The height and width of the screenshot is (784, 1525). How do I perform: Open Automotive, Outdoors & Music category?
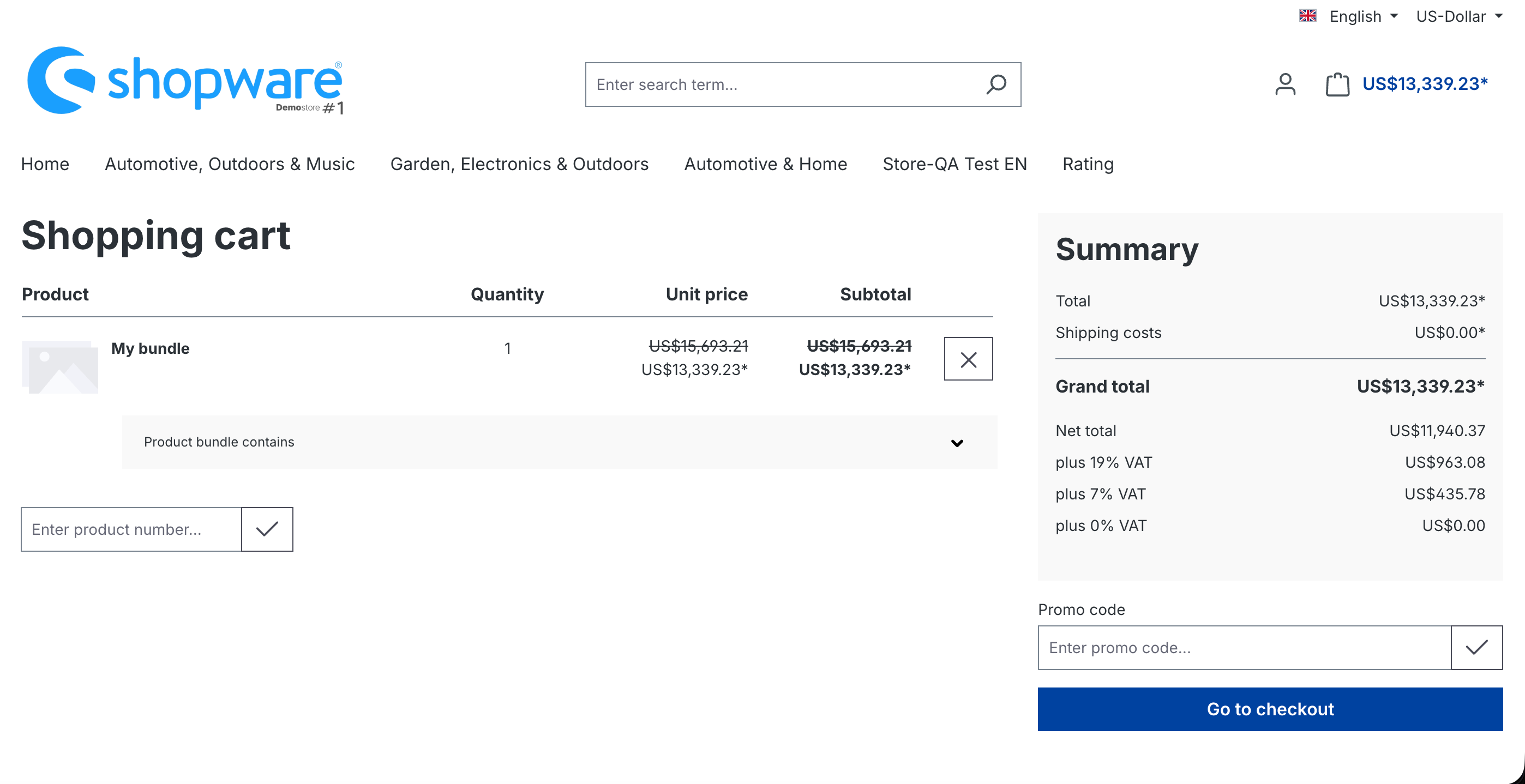coord(230,164)
